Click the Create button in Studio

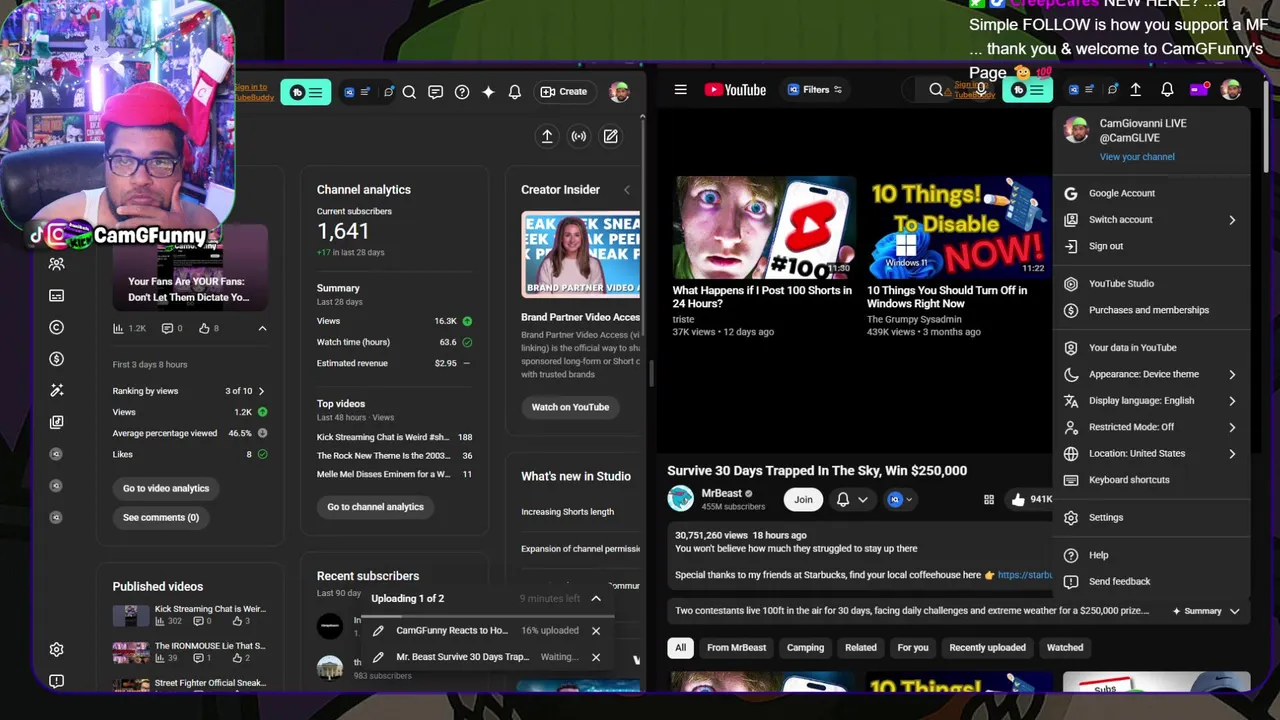pos(564,92)
